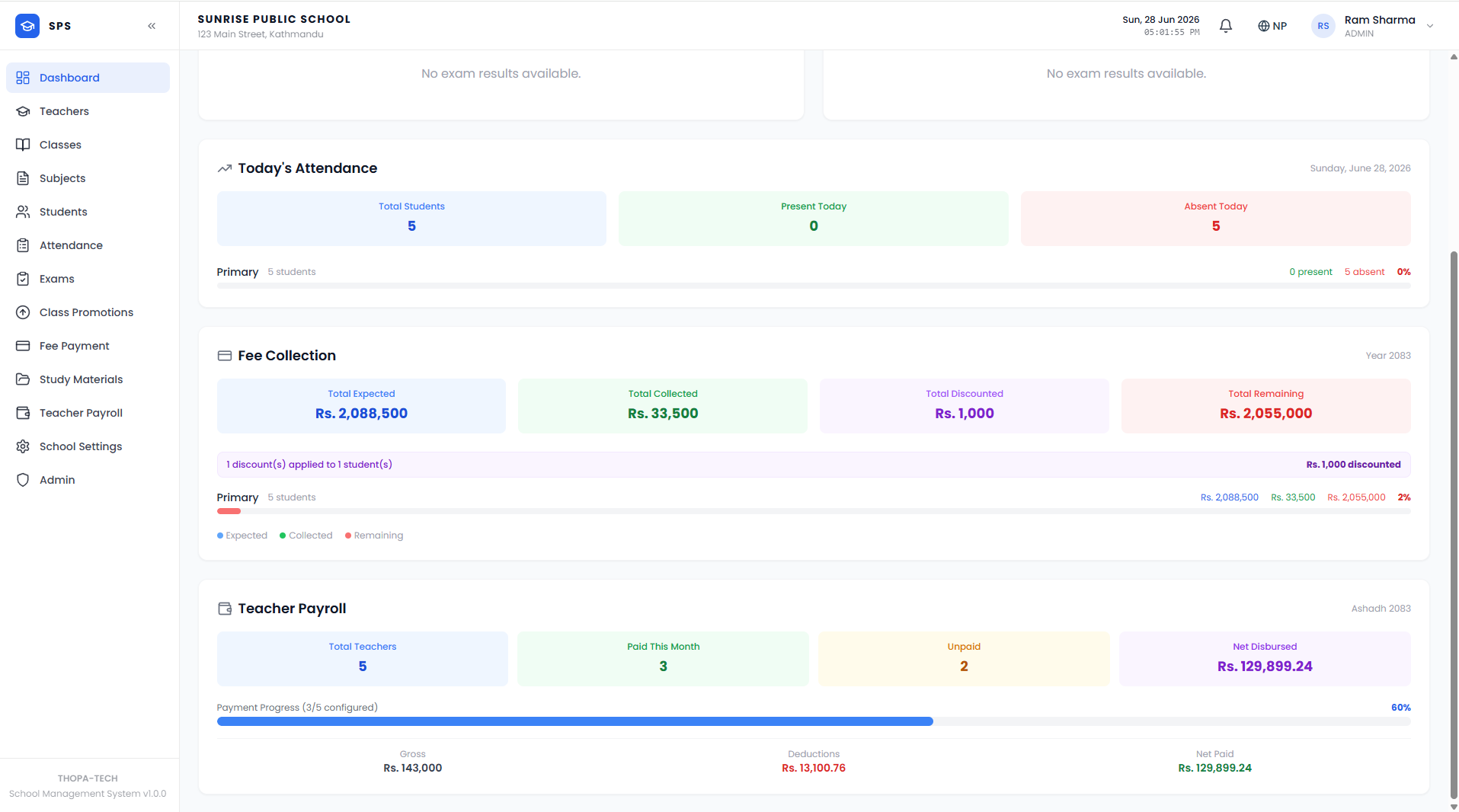Click the blue Expected legend dot

coord(220,535)
